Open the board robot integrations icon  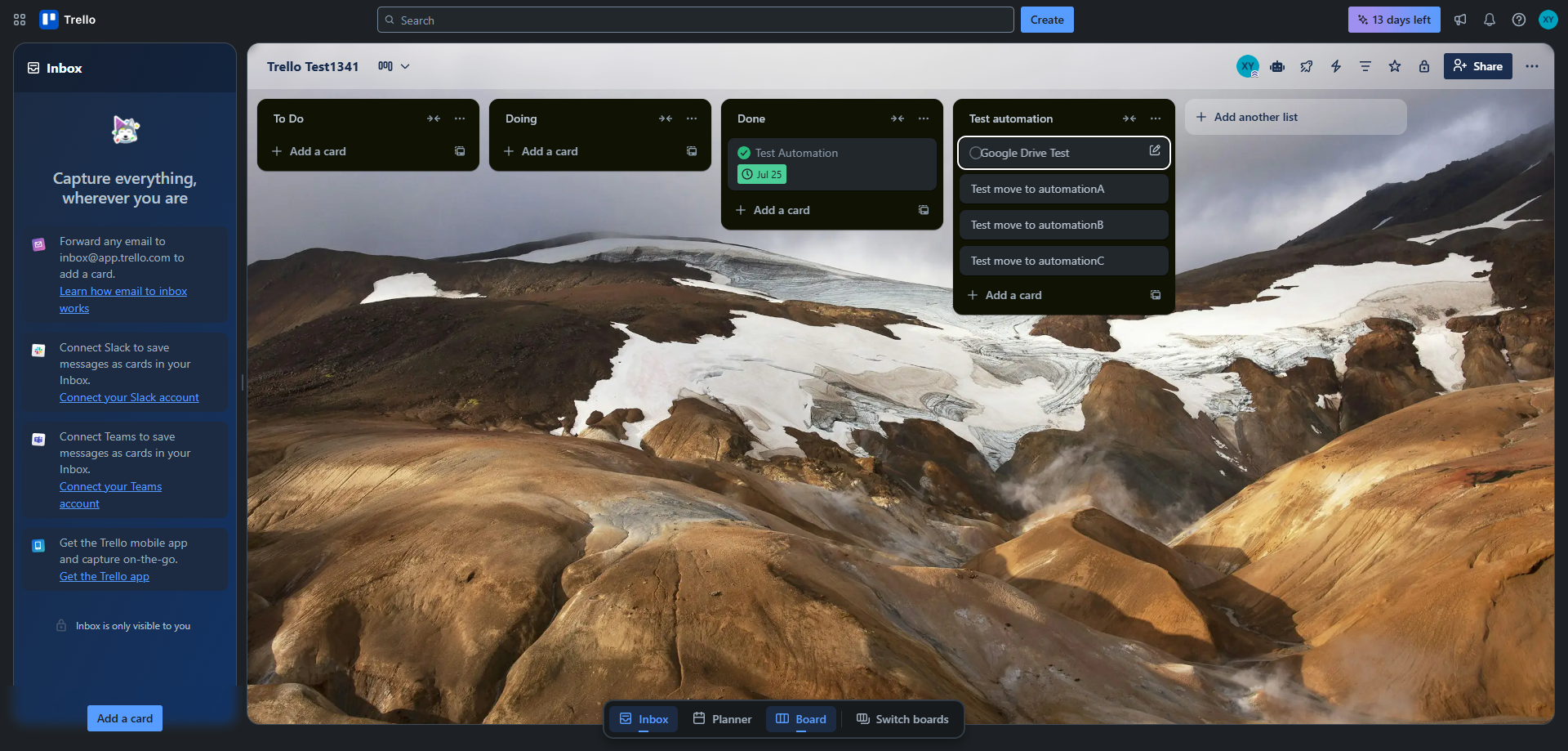[x=1277, y=66]
